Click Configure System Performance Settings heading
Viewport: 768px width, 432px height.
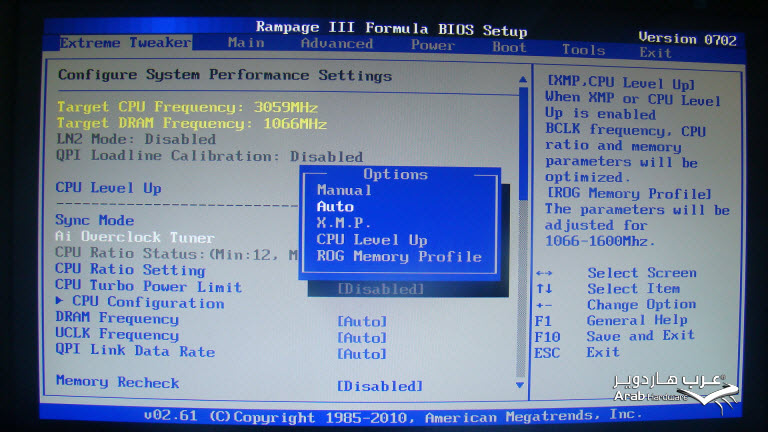225,75
